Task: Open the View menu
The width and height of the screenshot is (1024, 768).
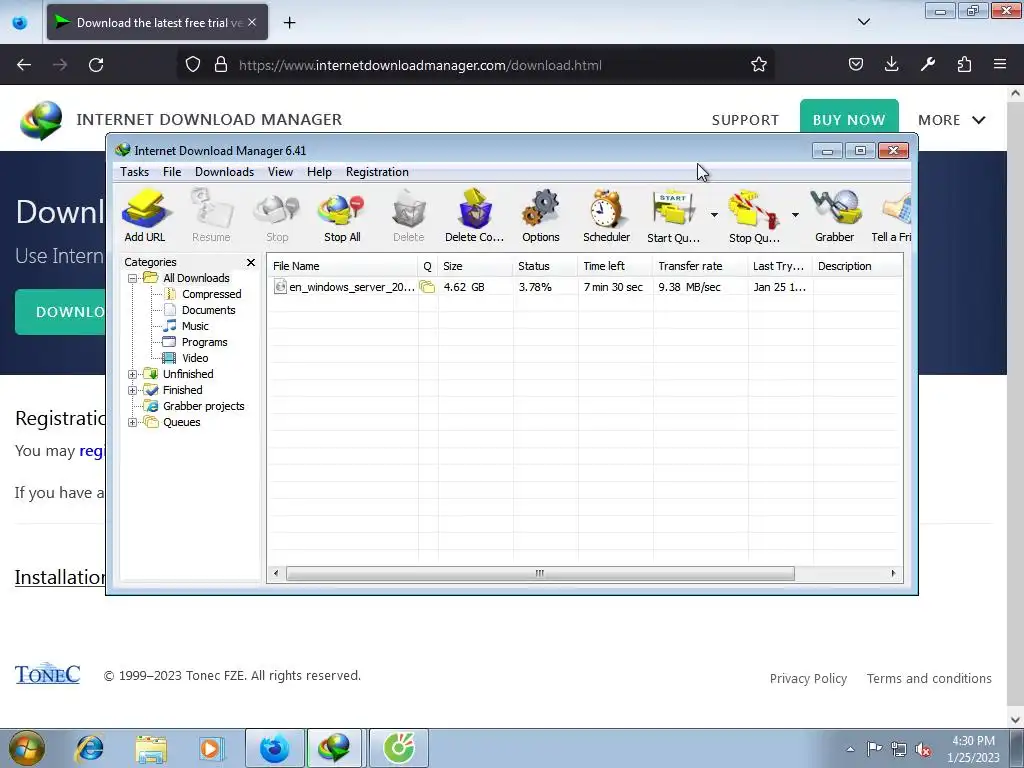Action: 280,172
